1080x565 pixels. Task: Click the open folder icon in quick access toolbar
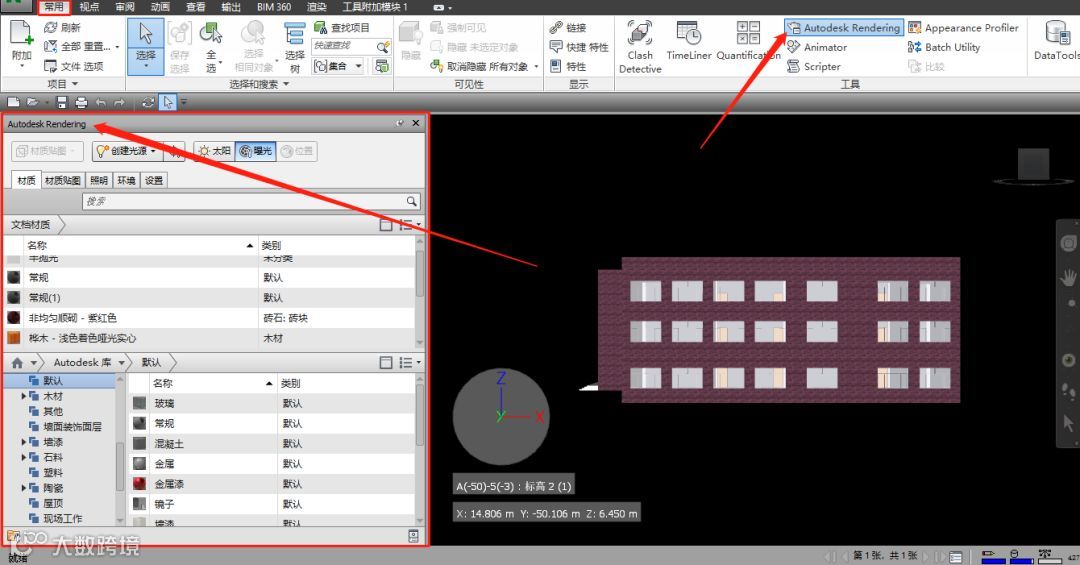32,102
